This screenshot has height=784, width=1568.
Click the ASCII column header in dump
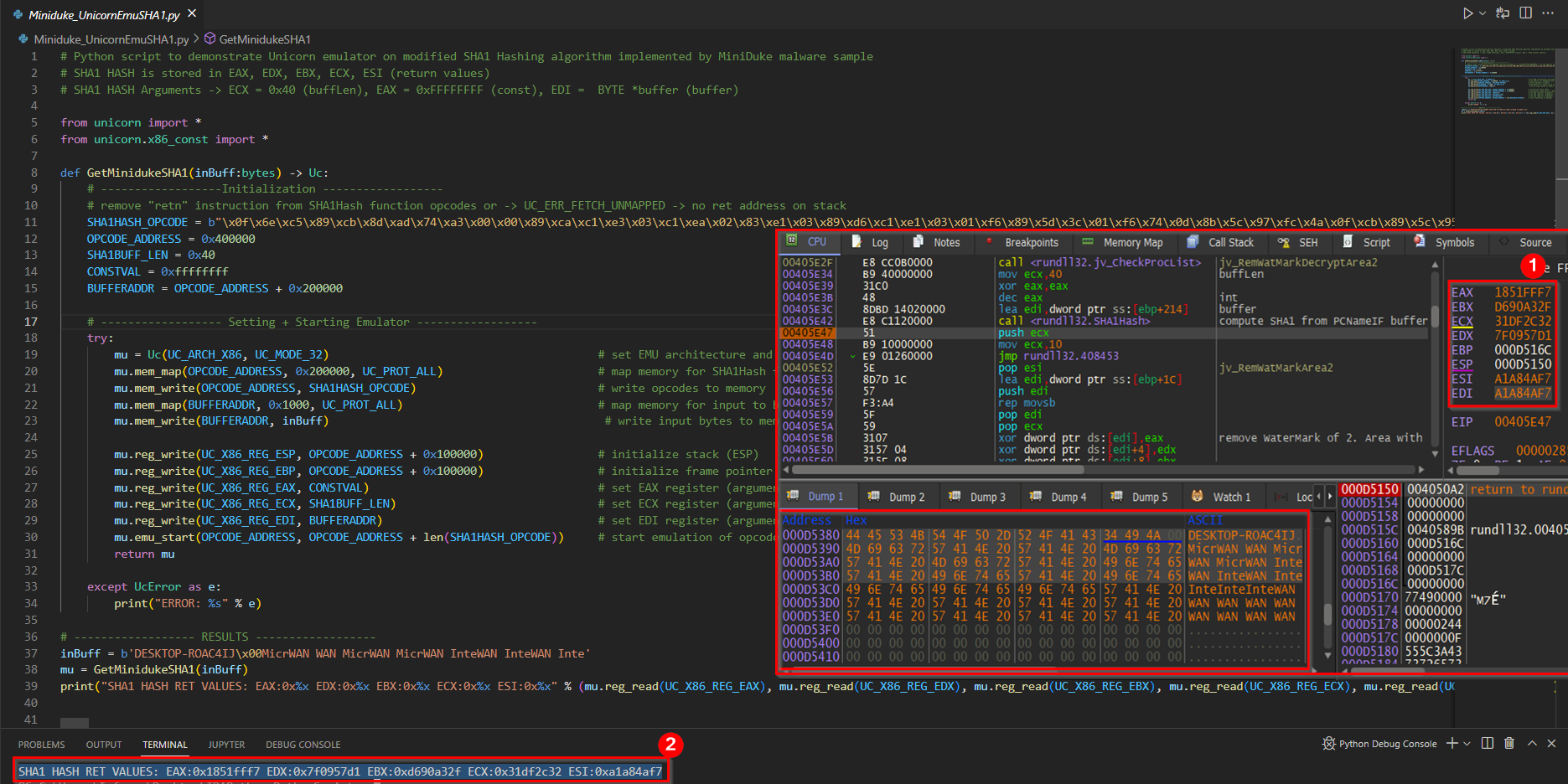[1205, 520]
